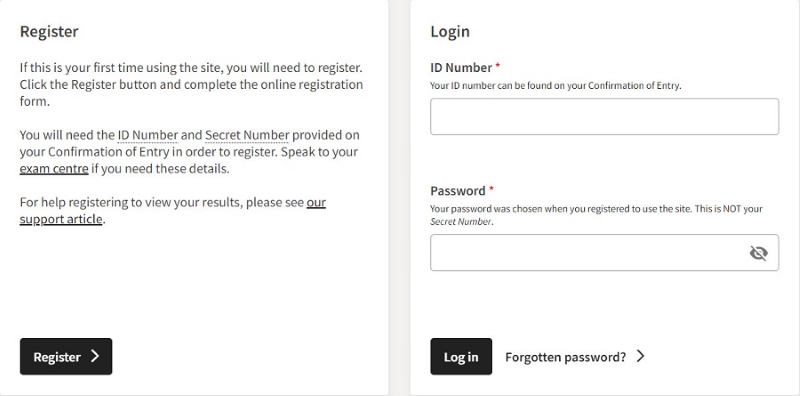800x396 pixels.
Task: Focus the ID Number input field
Action: pos(605,116)
